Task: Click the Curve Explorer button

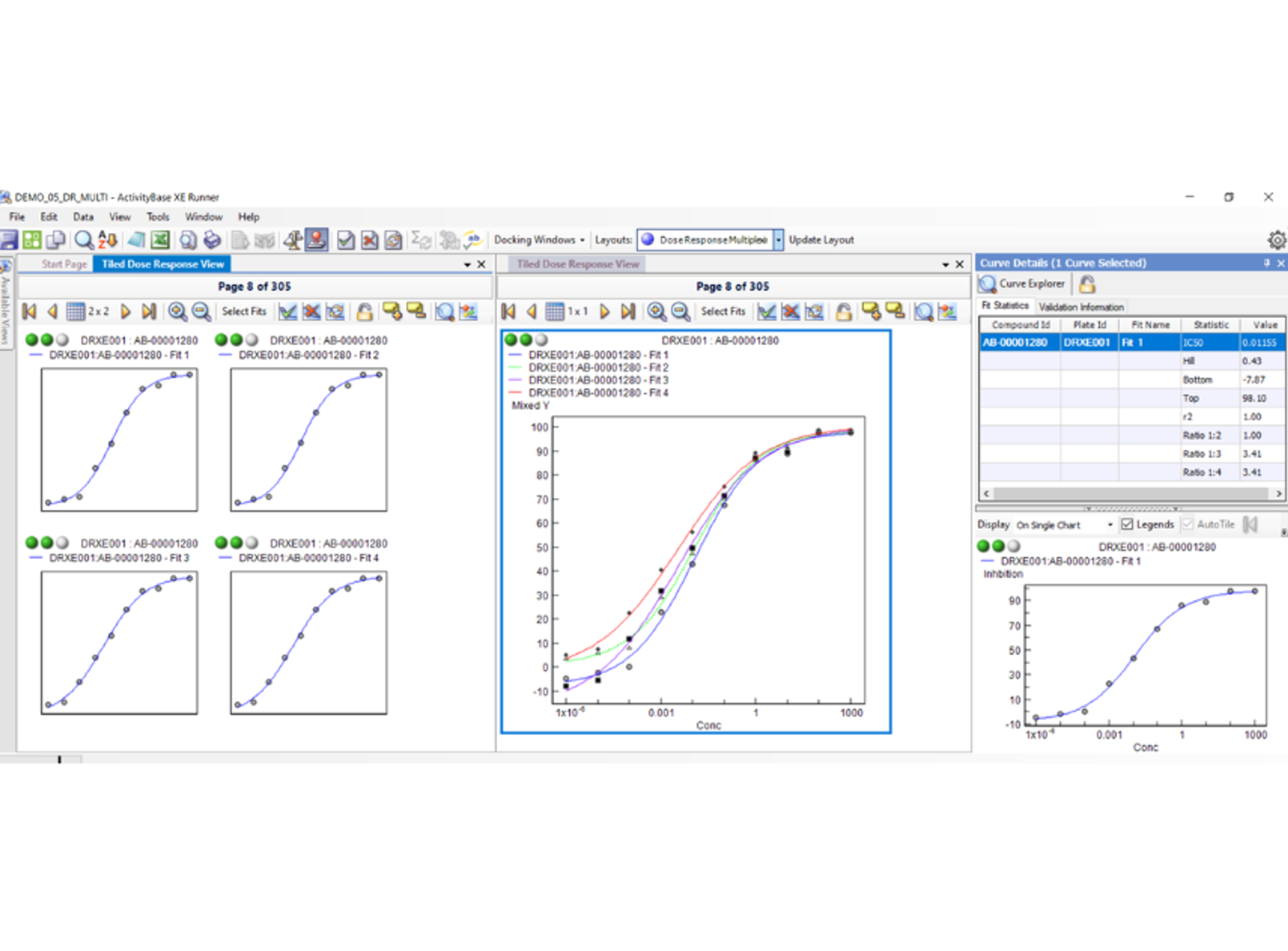Action: click(x=1023, y=284)
